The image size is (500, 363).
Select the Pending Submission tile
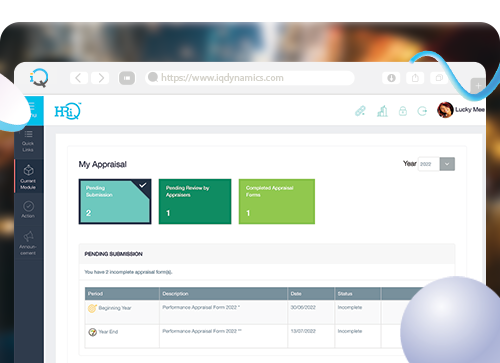(115, 201)
